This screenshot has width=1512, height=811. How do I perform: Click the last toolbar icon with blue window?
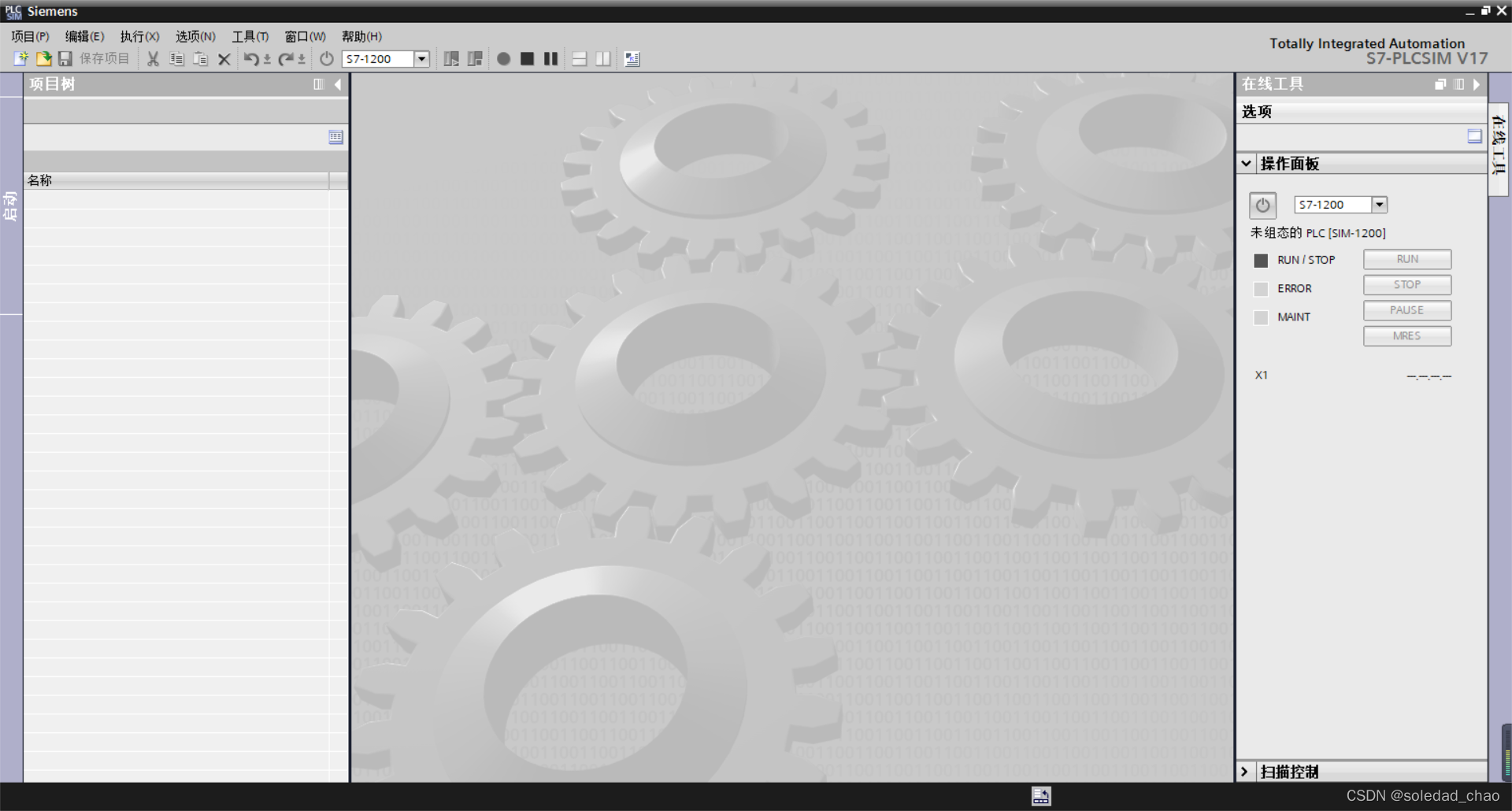632,59
